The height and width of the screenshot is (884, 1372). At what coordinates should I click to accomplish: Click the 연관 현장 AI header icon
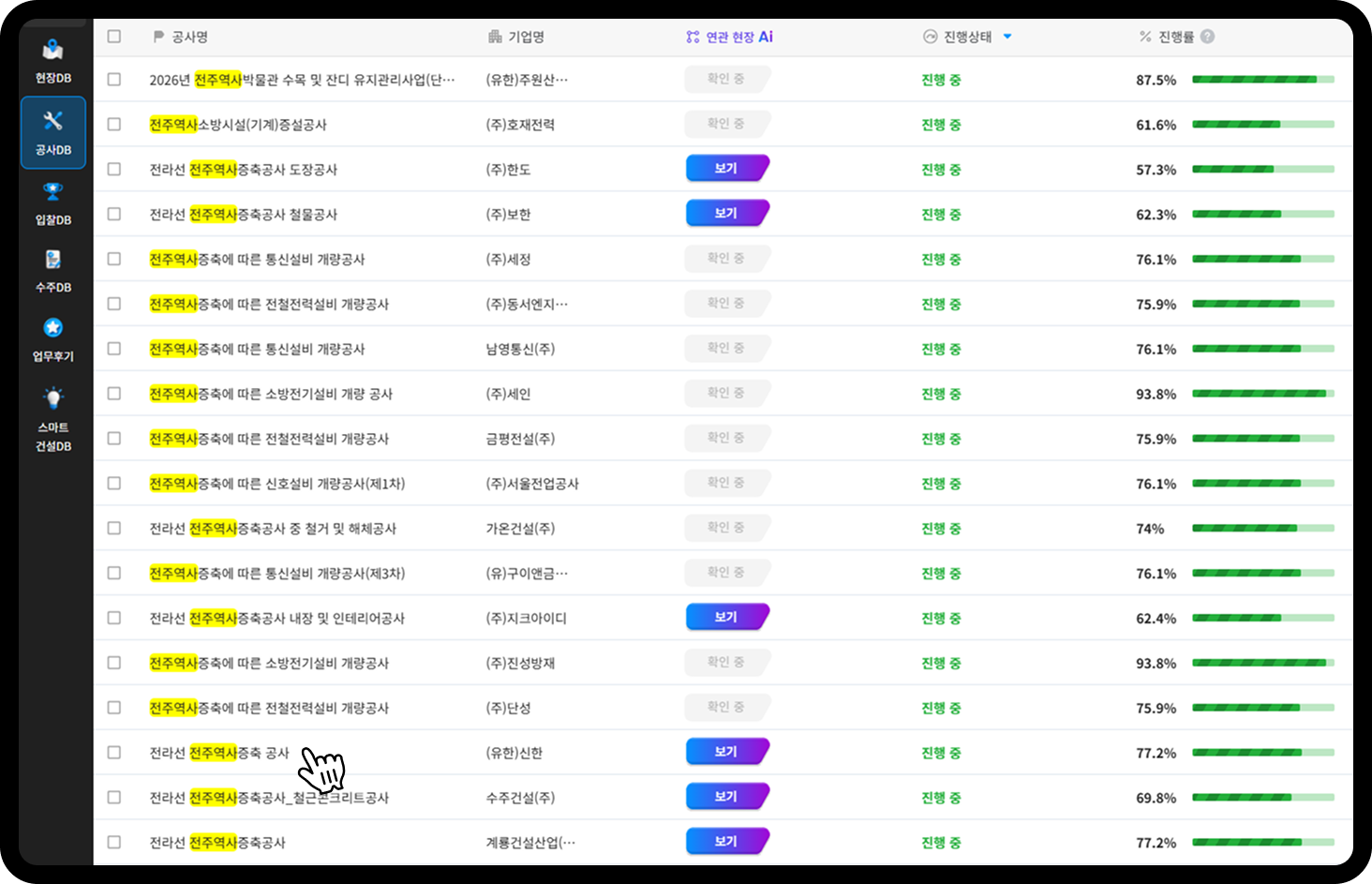coord(693,37)
